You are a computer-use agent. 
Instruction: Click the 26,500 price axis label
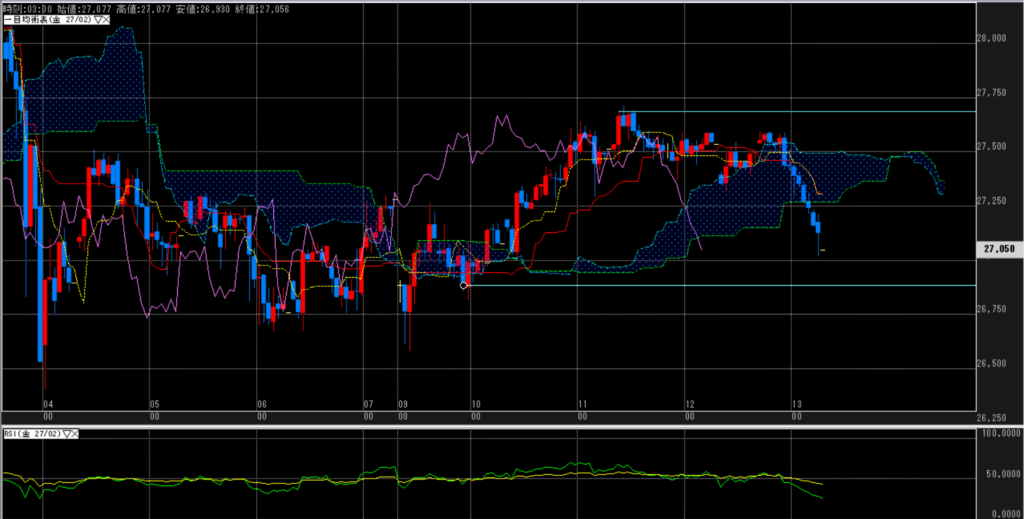click(x=994, y=363)
